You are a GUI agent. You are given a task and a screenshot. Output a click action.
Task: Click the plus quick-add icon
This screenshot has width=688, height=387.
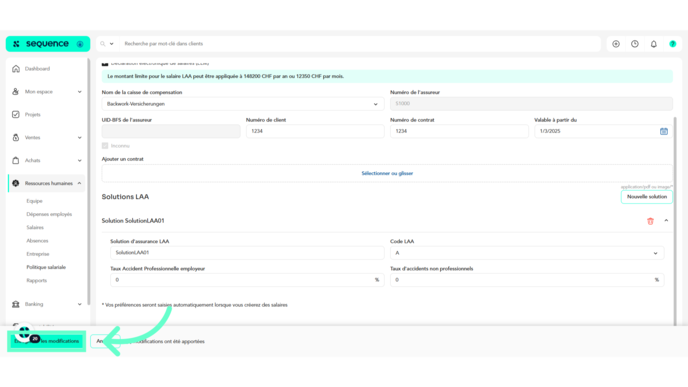pyautogui.click(x=616, y=44)
